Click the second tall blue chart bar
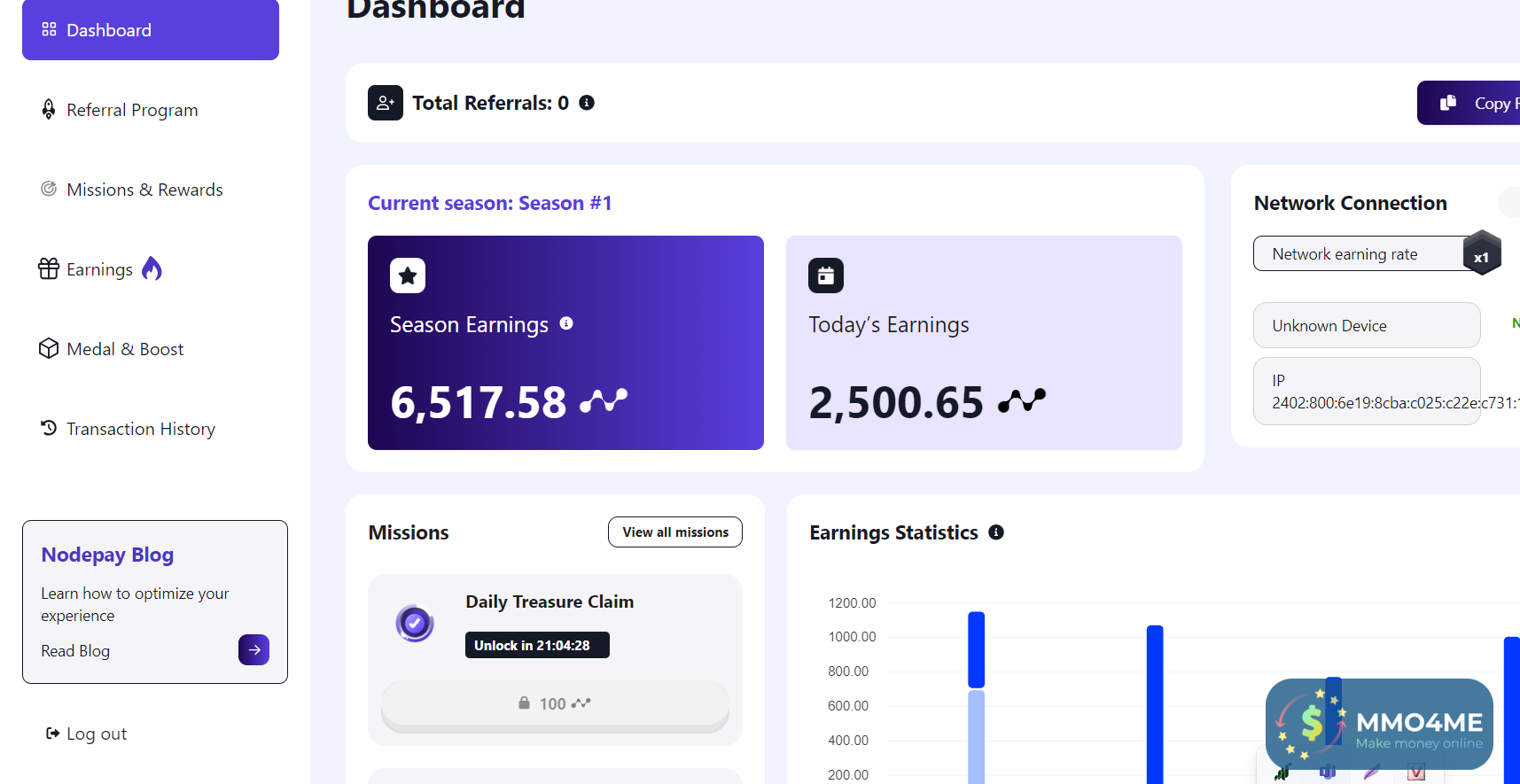Image resolution: width=1520 pixels, height=784 pixels. point(1155,704)
